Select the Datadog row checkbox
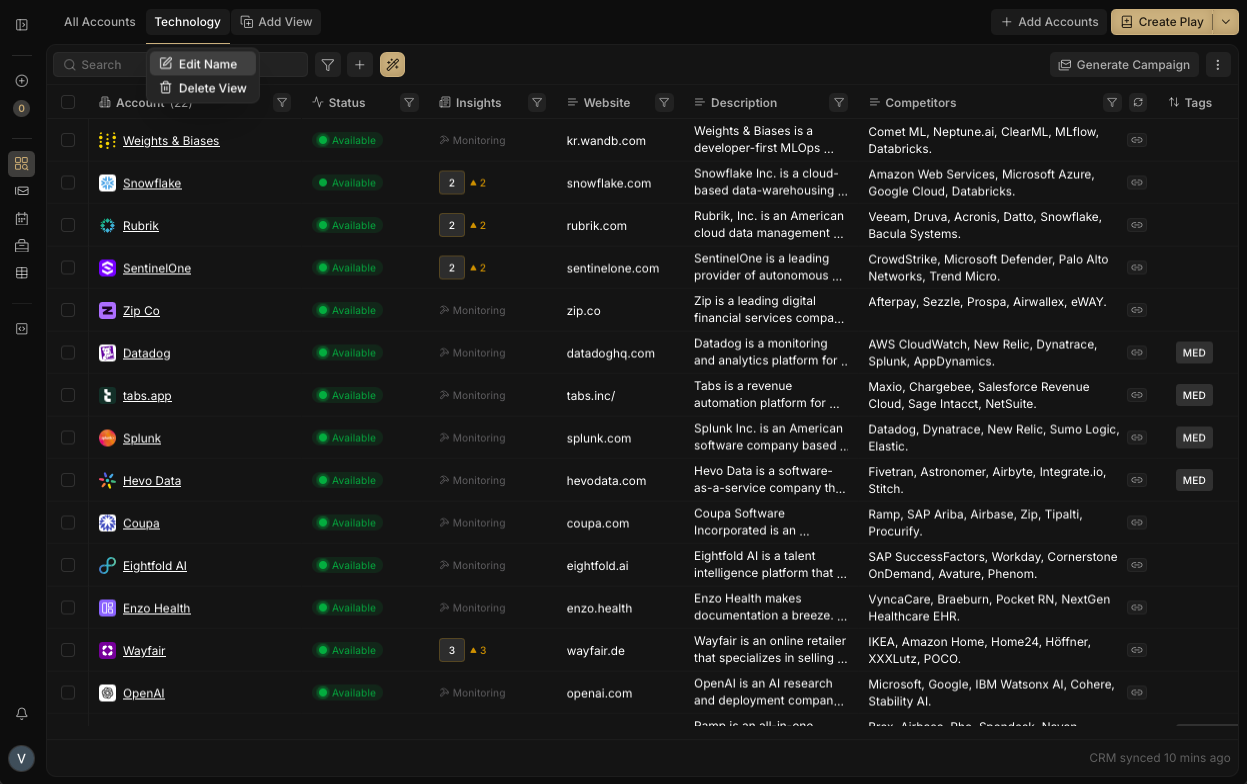 point(68,353)
